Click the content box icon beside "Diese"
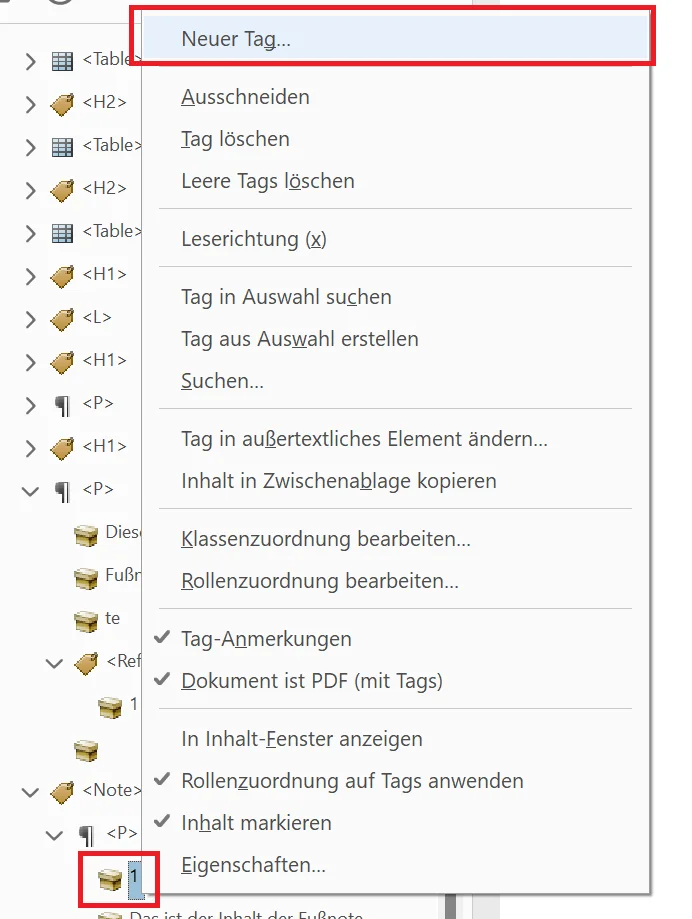Viewport: 692px width, 919px height. [86, 535]
